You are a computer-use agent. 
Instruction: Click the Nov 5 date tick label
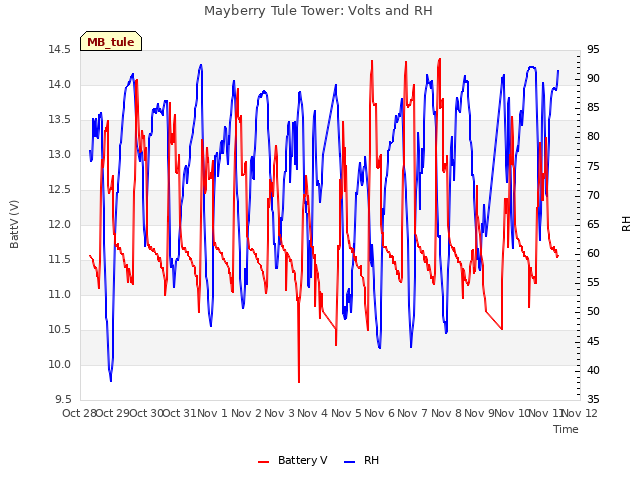point(346,413)
